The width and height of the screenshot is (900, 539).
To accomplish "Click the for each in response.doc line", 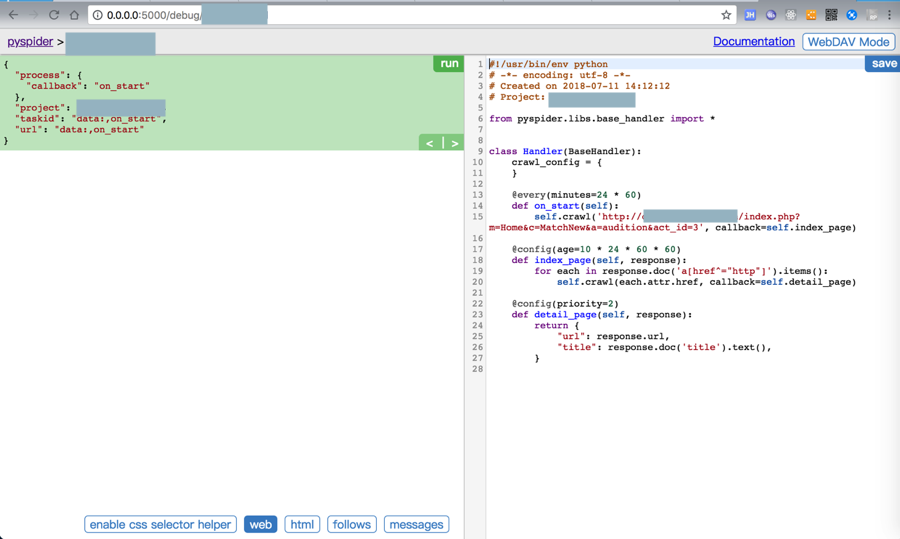I will pyautogui.click(x=681, y=272).
